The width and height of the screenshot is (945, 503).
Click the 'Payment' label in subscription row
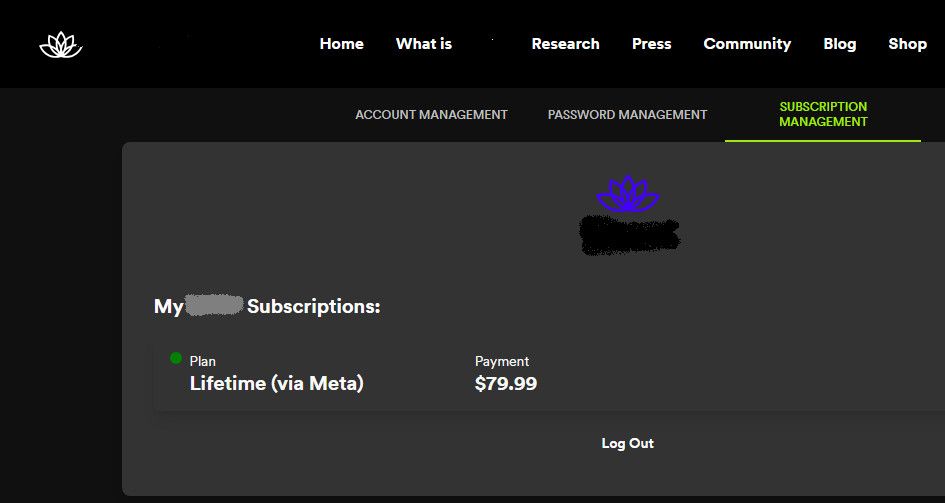[x=502, y=361]
